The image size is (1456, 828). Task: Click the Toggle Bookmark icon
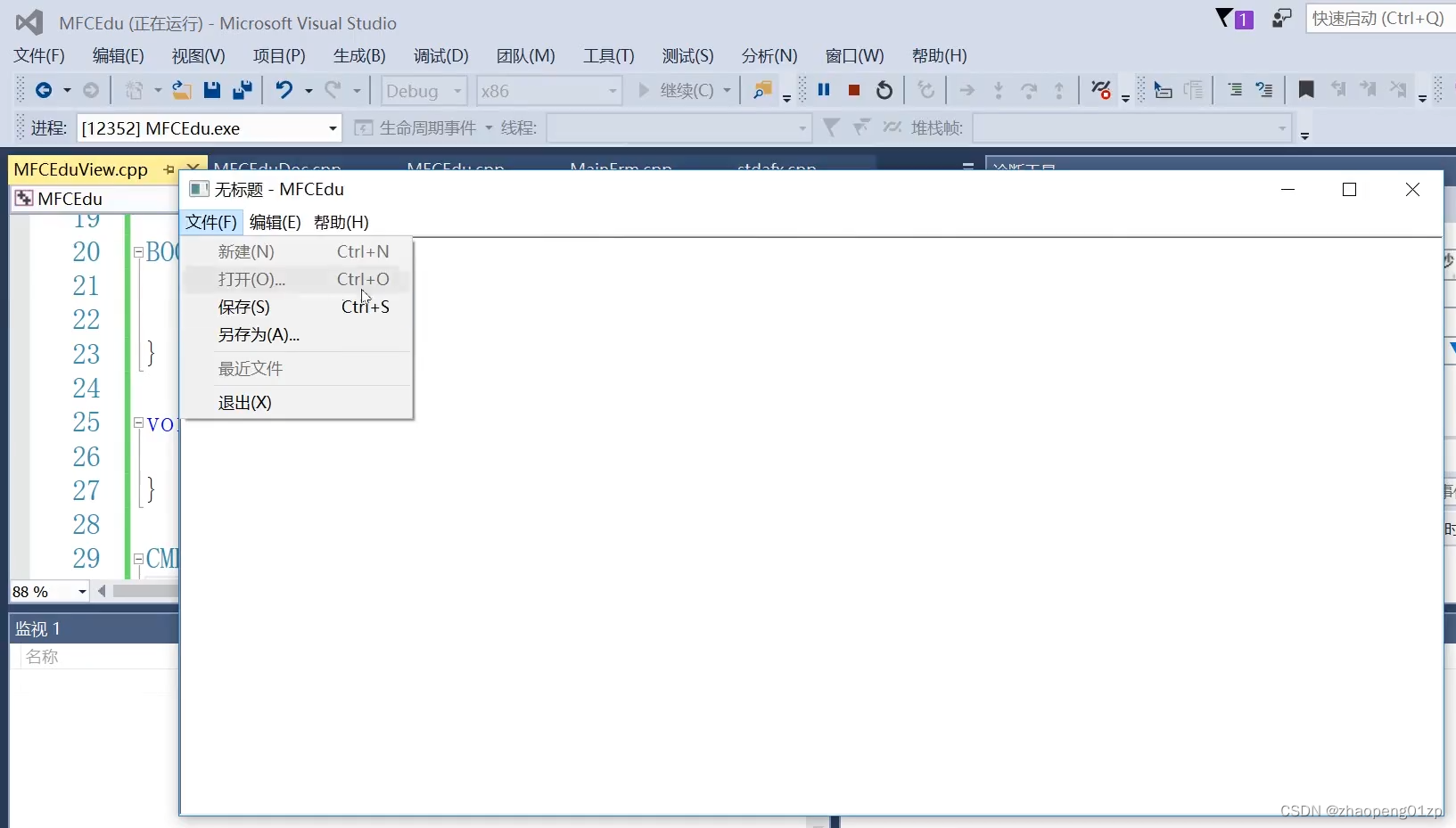click(x=1306, y=90)
